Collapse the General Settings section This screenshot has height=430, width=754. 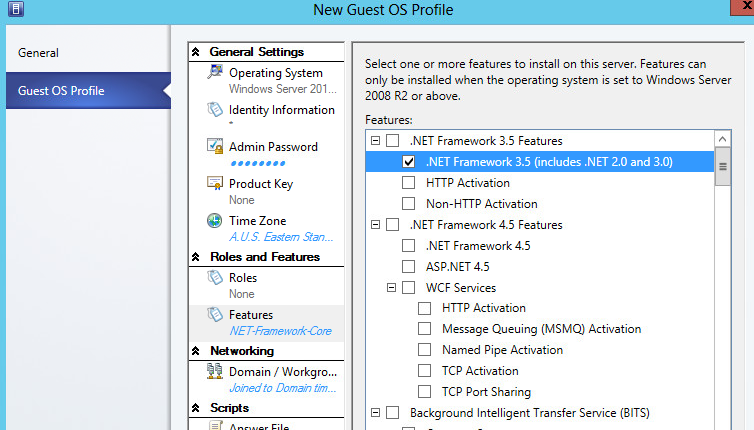(196, 51)
